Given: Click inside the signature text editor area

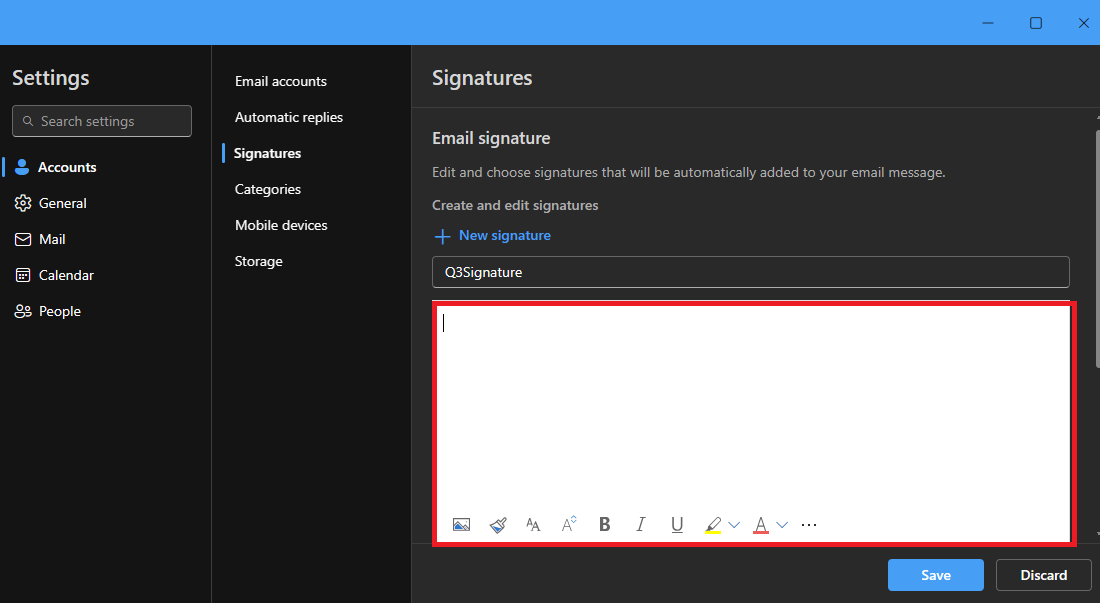Looking at the screenshot, I should [753, 407].
